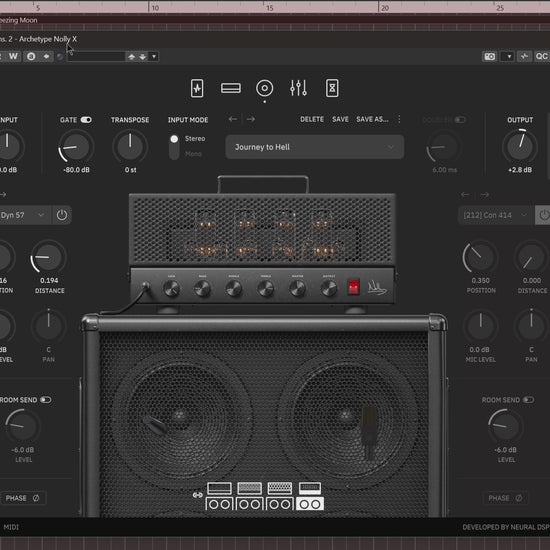The image size is (550, 550).
Task: Click the left mic on the speaker
Action: (156, 425)
